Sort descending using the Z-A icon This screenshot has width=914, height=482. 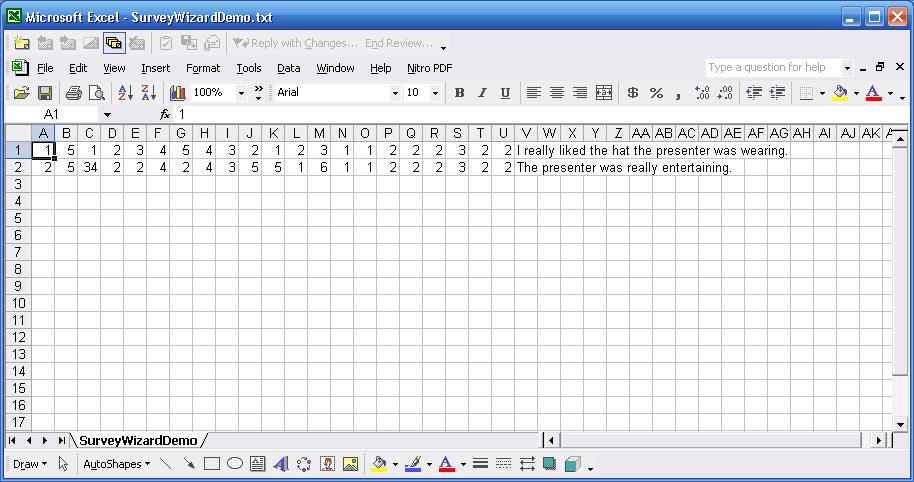click(x=149, y=93)
